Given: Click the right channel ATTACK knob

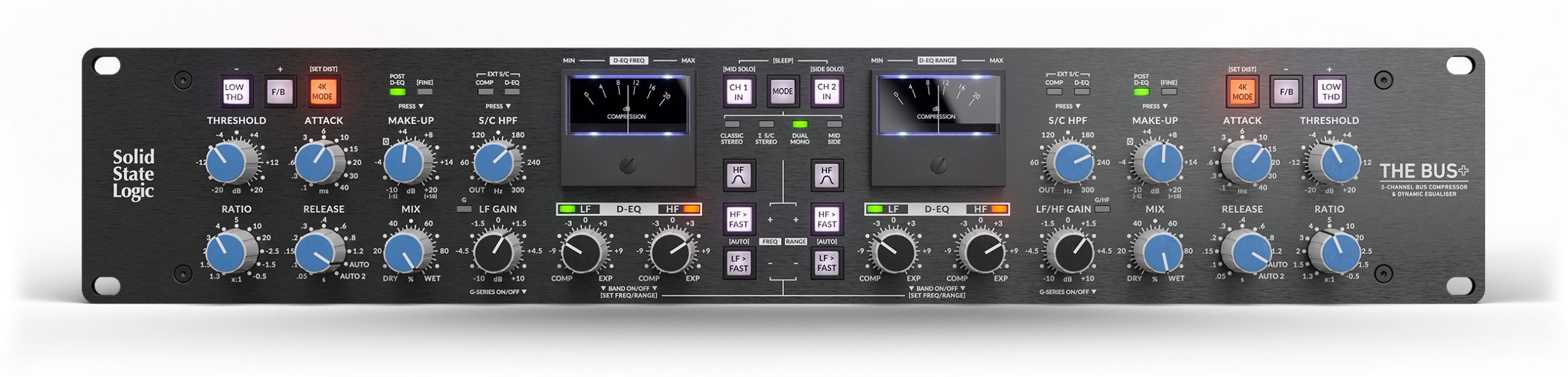Looking at the screenshot, I should click(x=1249, y=163).
